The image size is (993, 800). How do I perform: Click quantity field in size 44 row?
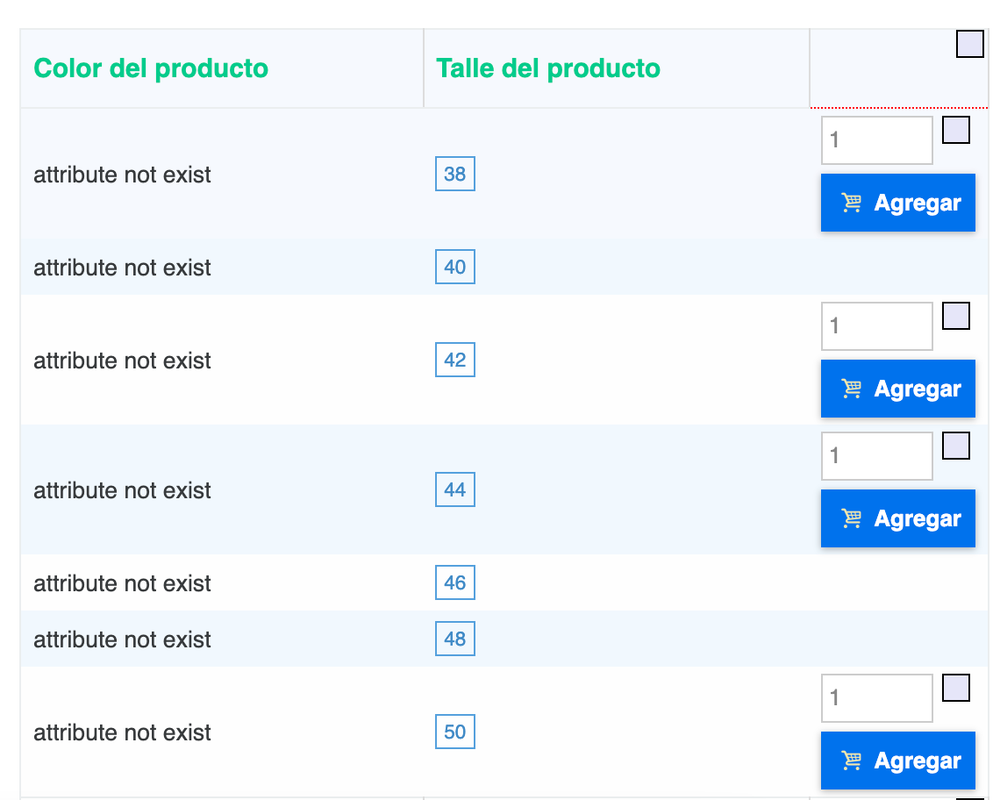point(876,457)
